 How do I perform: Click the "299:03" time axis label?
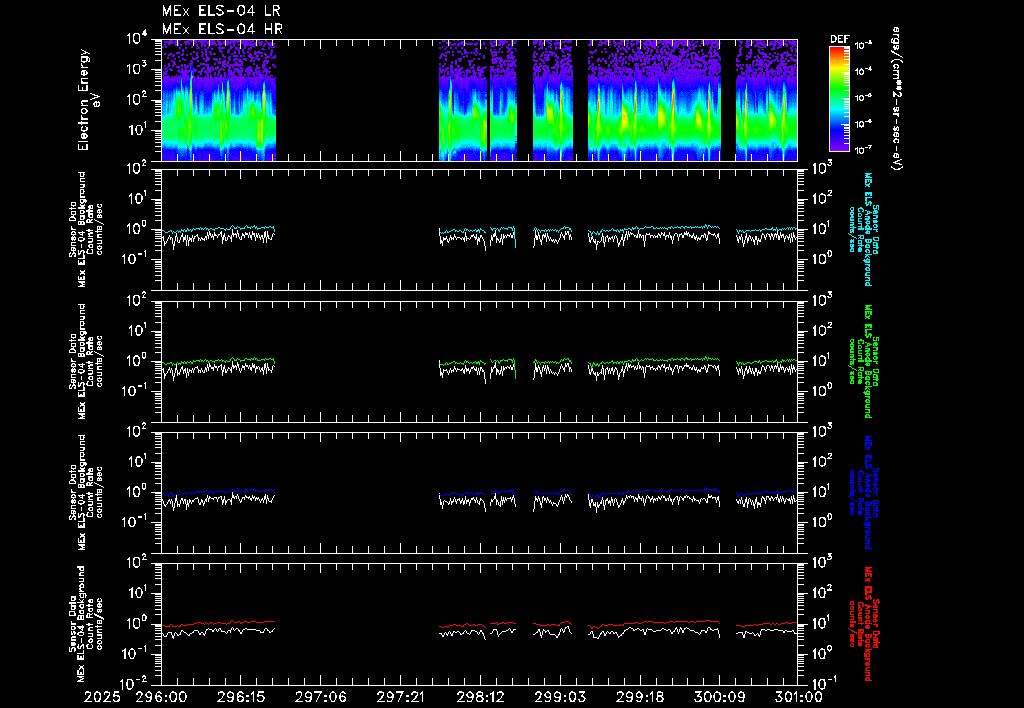(x=560, y=697)
